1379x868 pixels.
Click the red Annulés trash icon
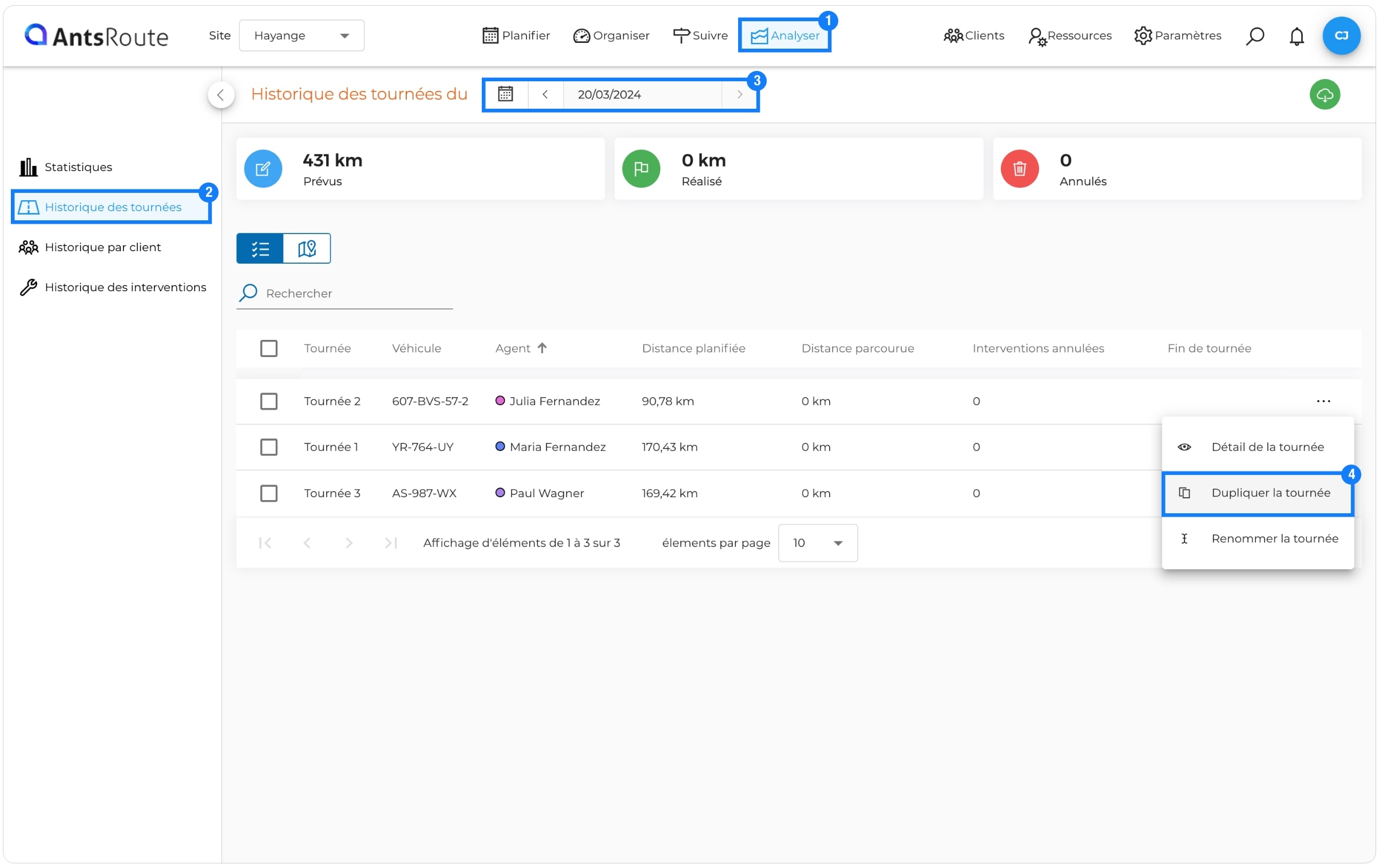coord(1019,168)
